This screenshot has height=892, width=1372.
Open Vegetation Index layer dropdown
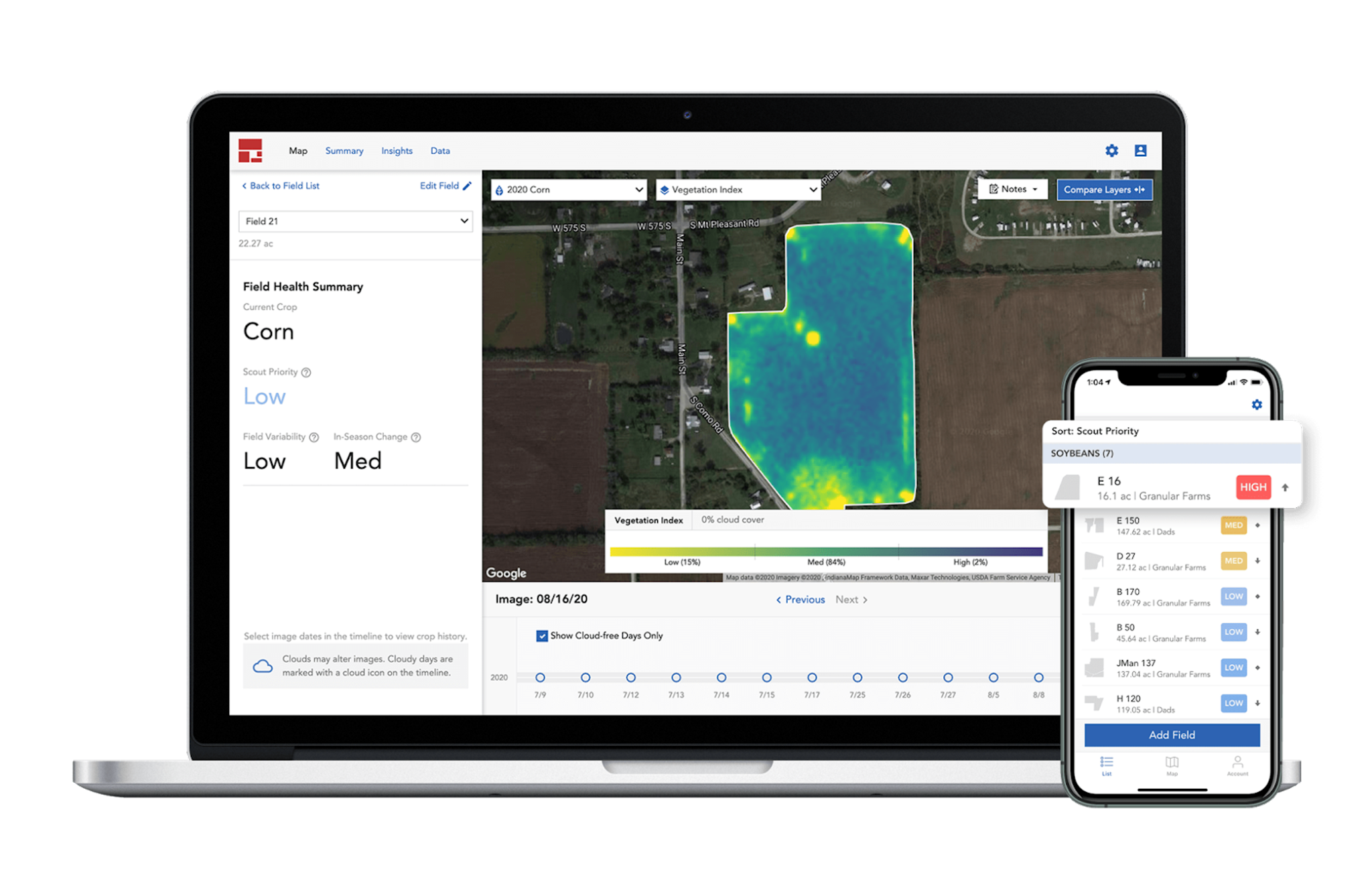tap(738, 190)
